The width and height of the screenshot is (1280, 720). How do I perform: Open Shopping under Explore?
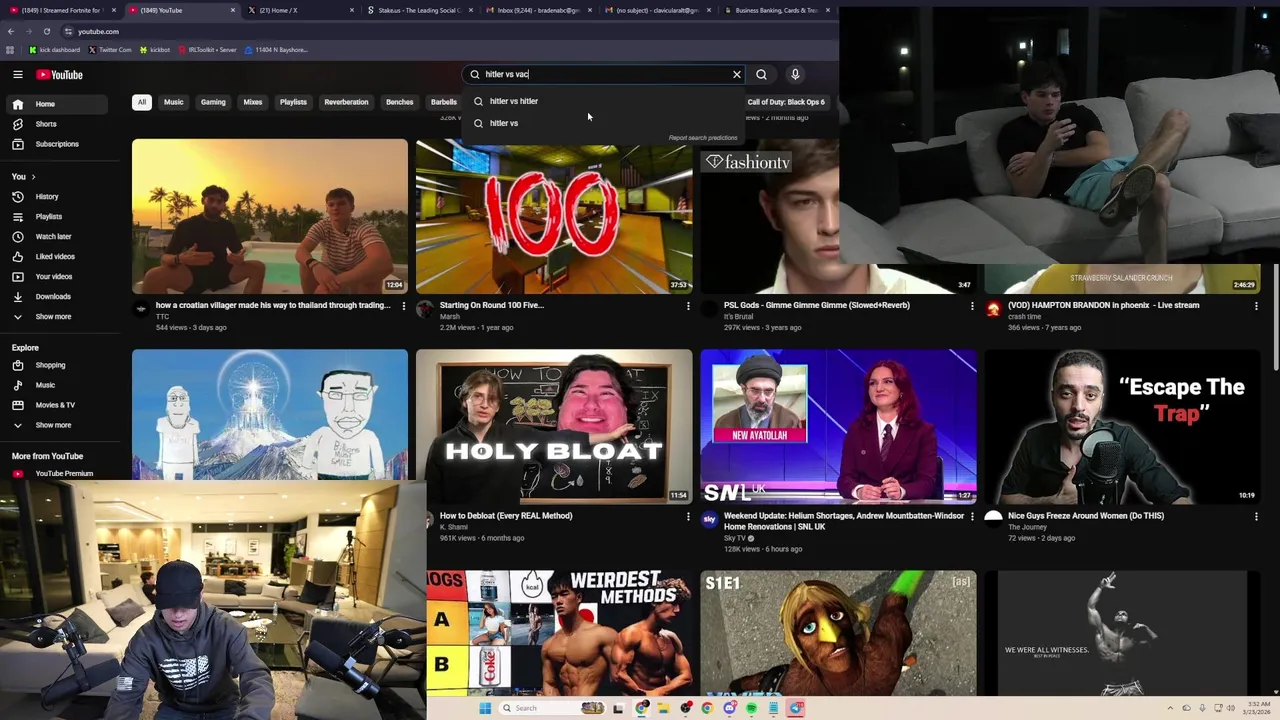(x=58, y=365)
